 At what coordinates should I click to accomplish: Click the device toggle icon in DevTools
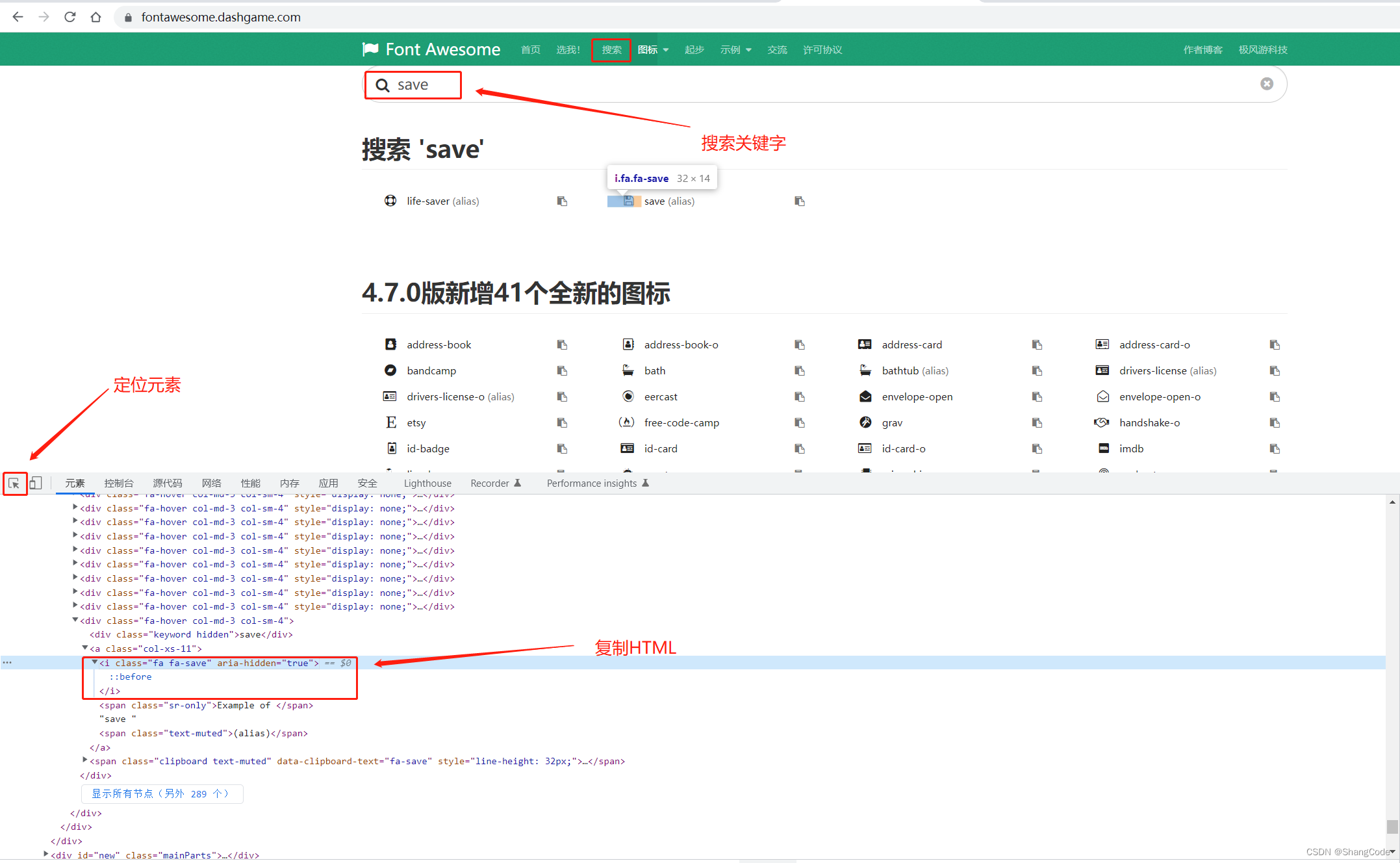point(36,483)
